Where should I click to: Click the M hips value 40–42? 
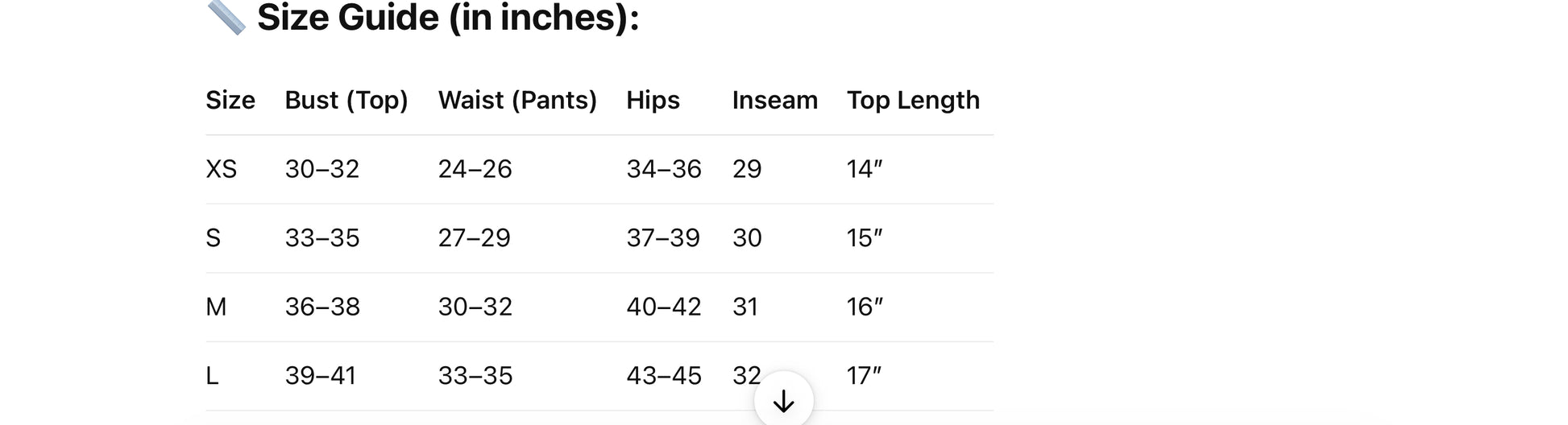[664, 307]
